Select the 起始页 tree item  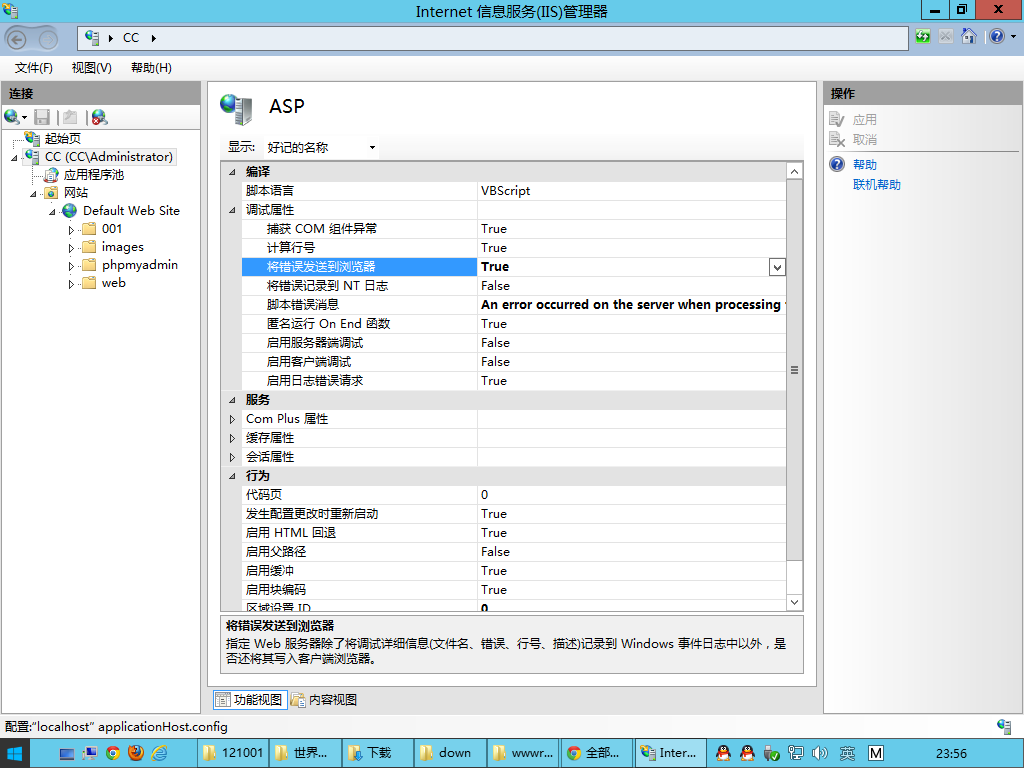coord(63,138)
